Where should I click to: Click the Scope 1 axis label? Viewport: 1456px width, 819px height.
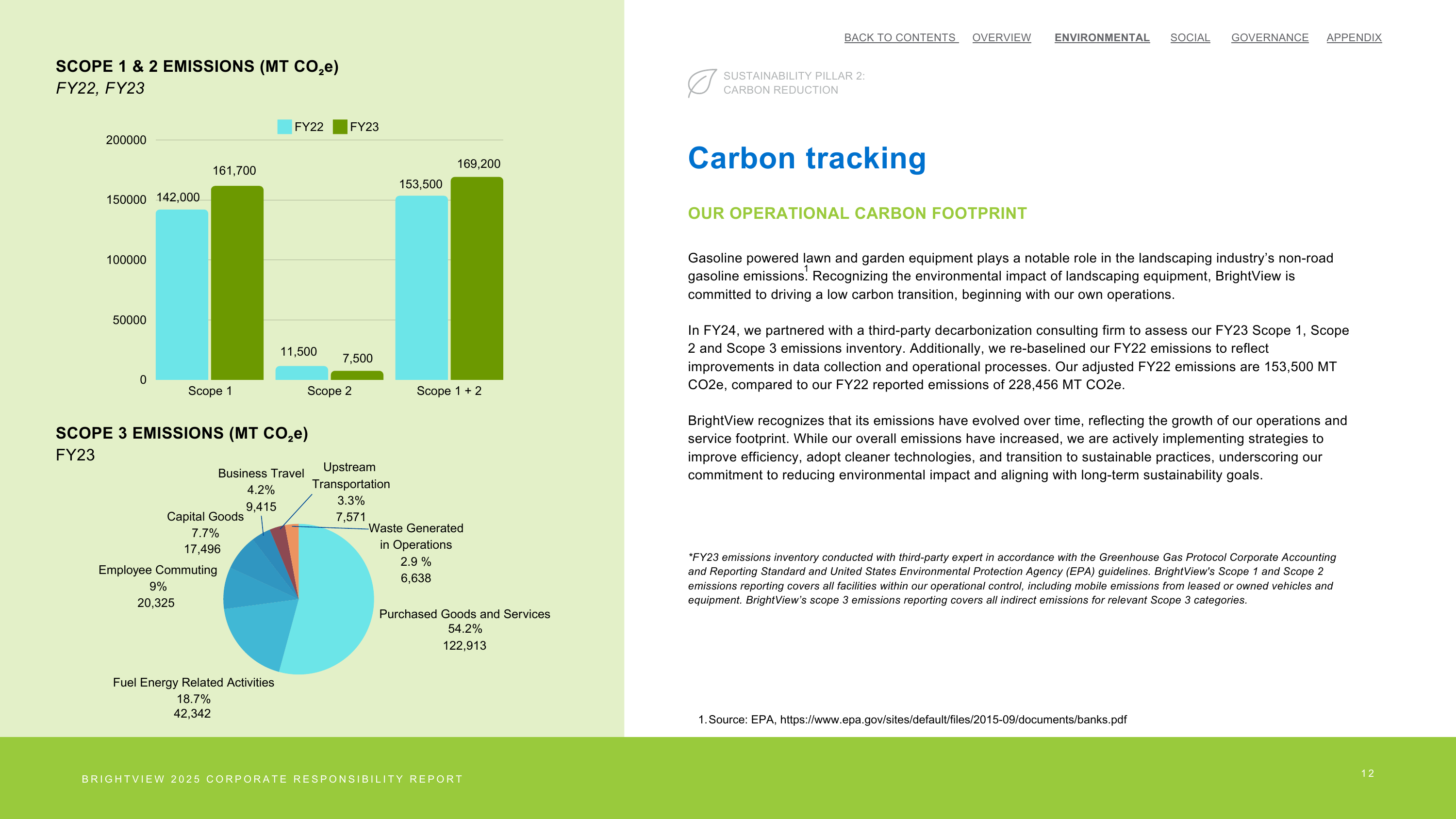(x=210, y=391)
